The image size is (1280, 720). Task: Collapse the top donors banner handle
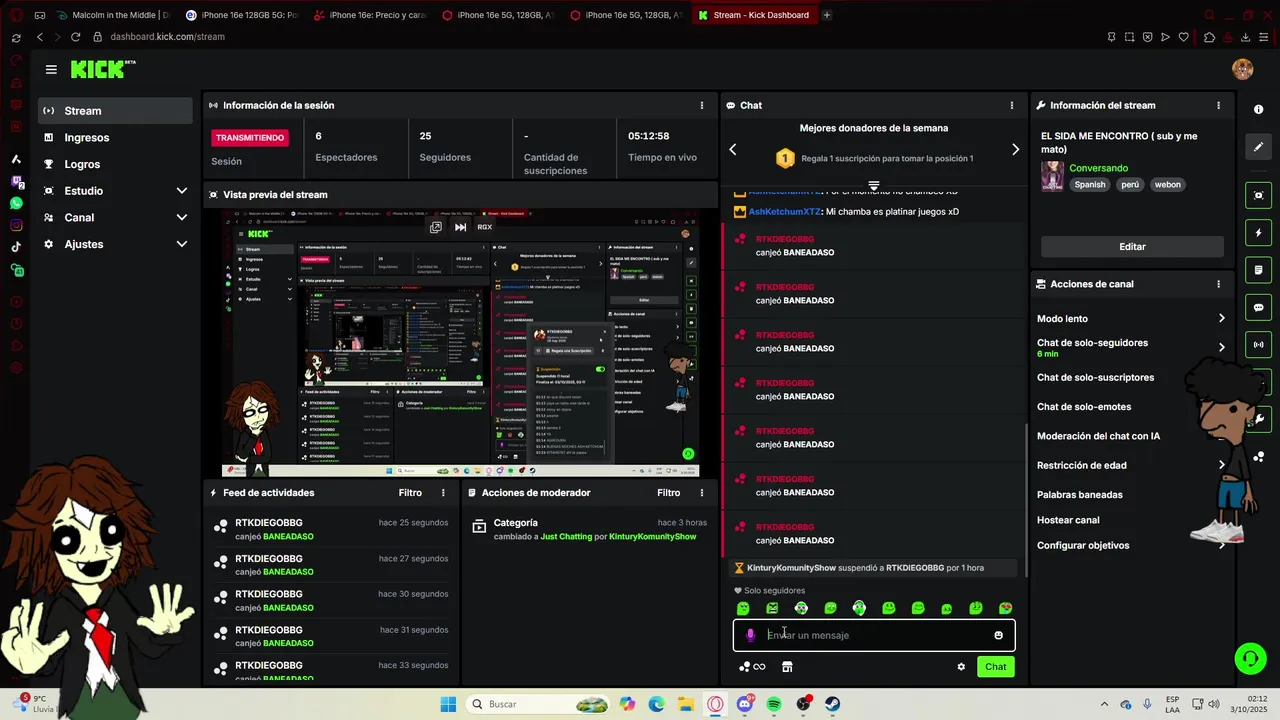pyautogui.click(x=873, y=186)
